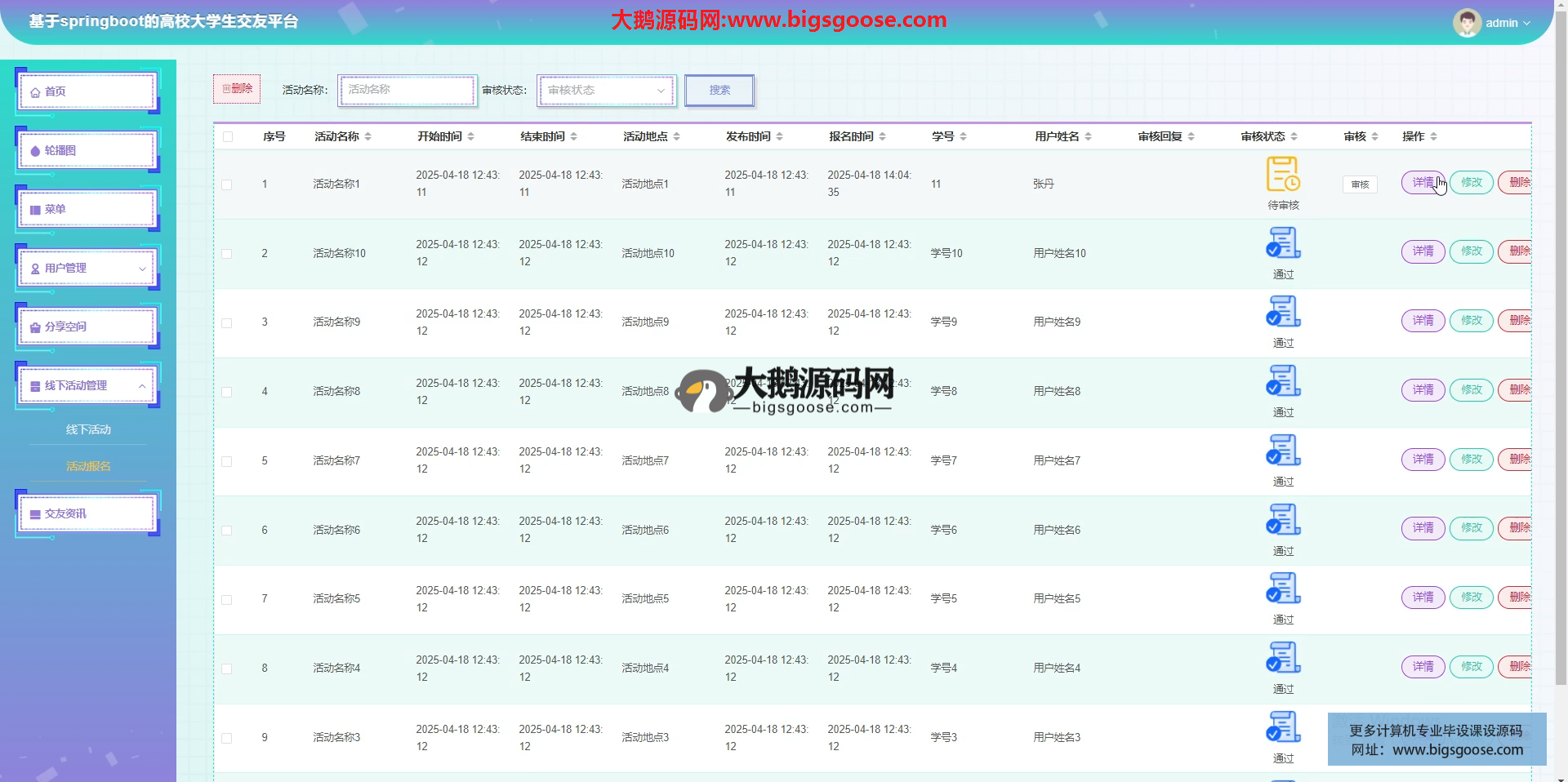Viewport: 1568px width, 782px height.
Task: Expand the 用户管理 sidebar menu
Action: (87, 268)
